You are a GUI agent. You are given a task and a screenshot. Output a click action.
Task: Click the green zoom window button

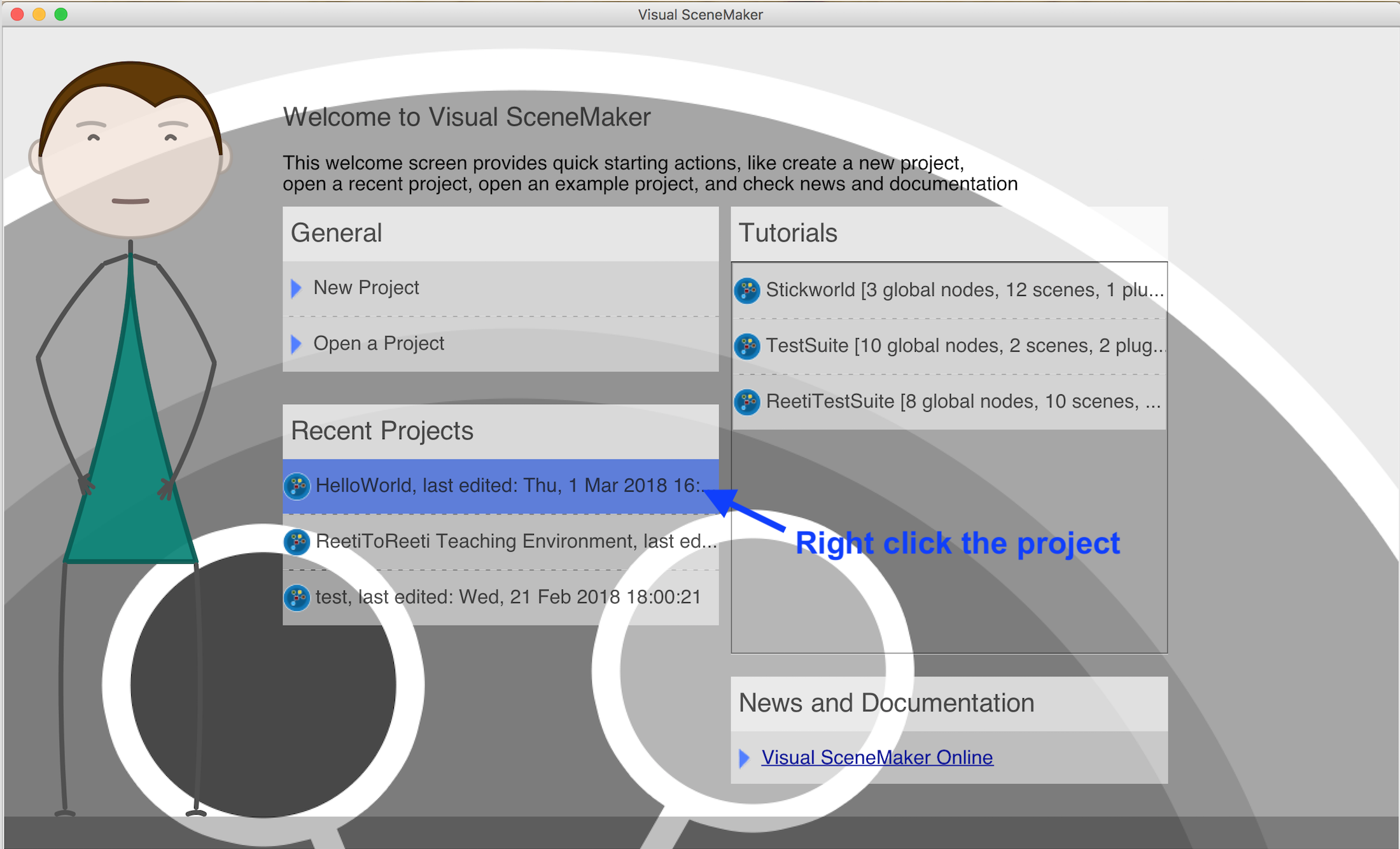coord(61,14)
